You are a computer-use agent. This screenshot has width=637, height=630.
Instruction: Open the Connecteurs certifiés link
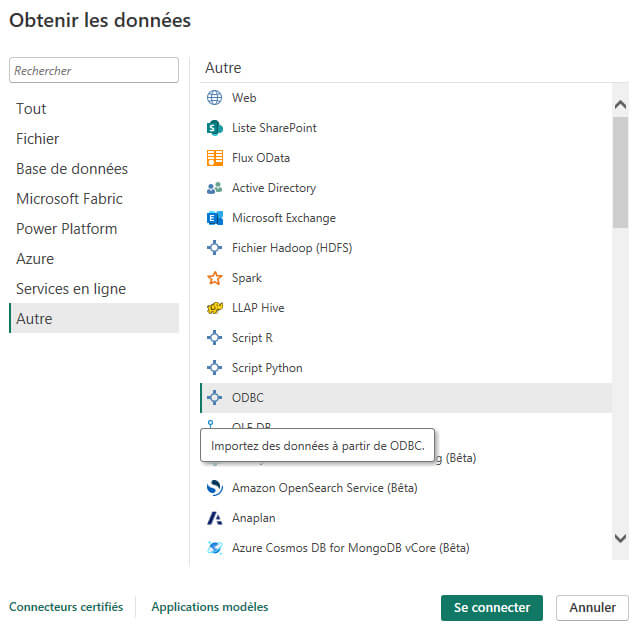click(66, 607)
